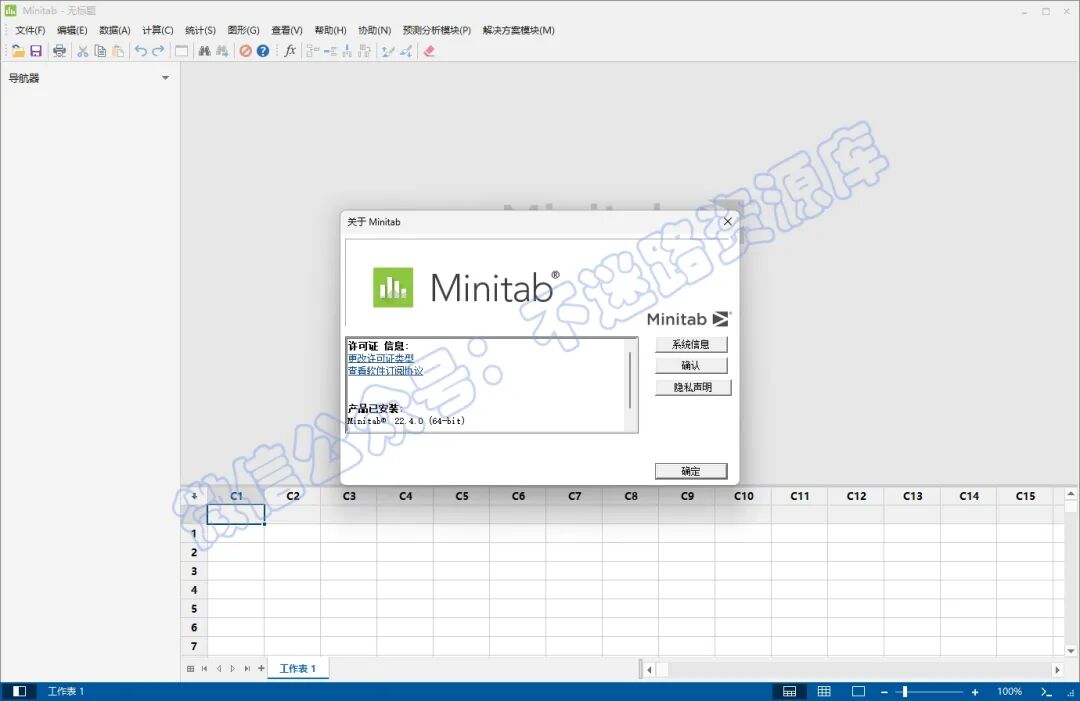Image resolution: width=1080 pixels, height=701 pixels.
Task: Click the Paste clipboard icon
Action: 118,51
